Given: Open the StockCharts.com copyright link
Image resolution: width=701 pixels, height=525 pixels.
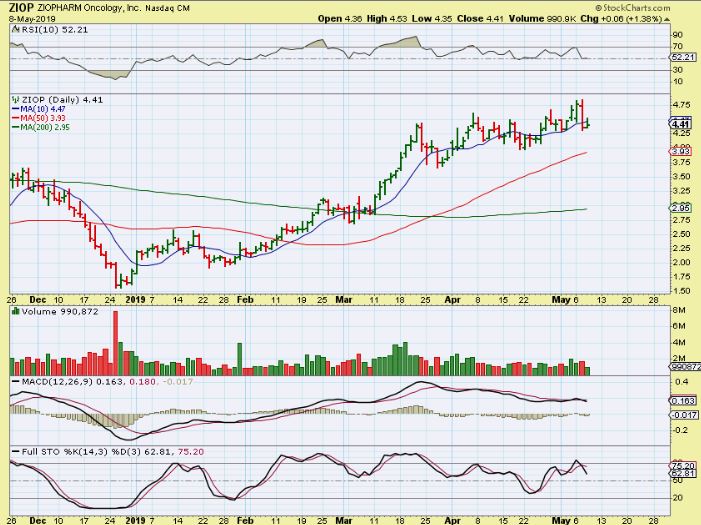Looking at the screenshot, I should (633, 8).
